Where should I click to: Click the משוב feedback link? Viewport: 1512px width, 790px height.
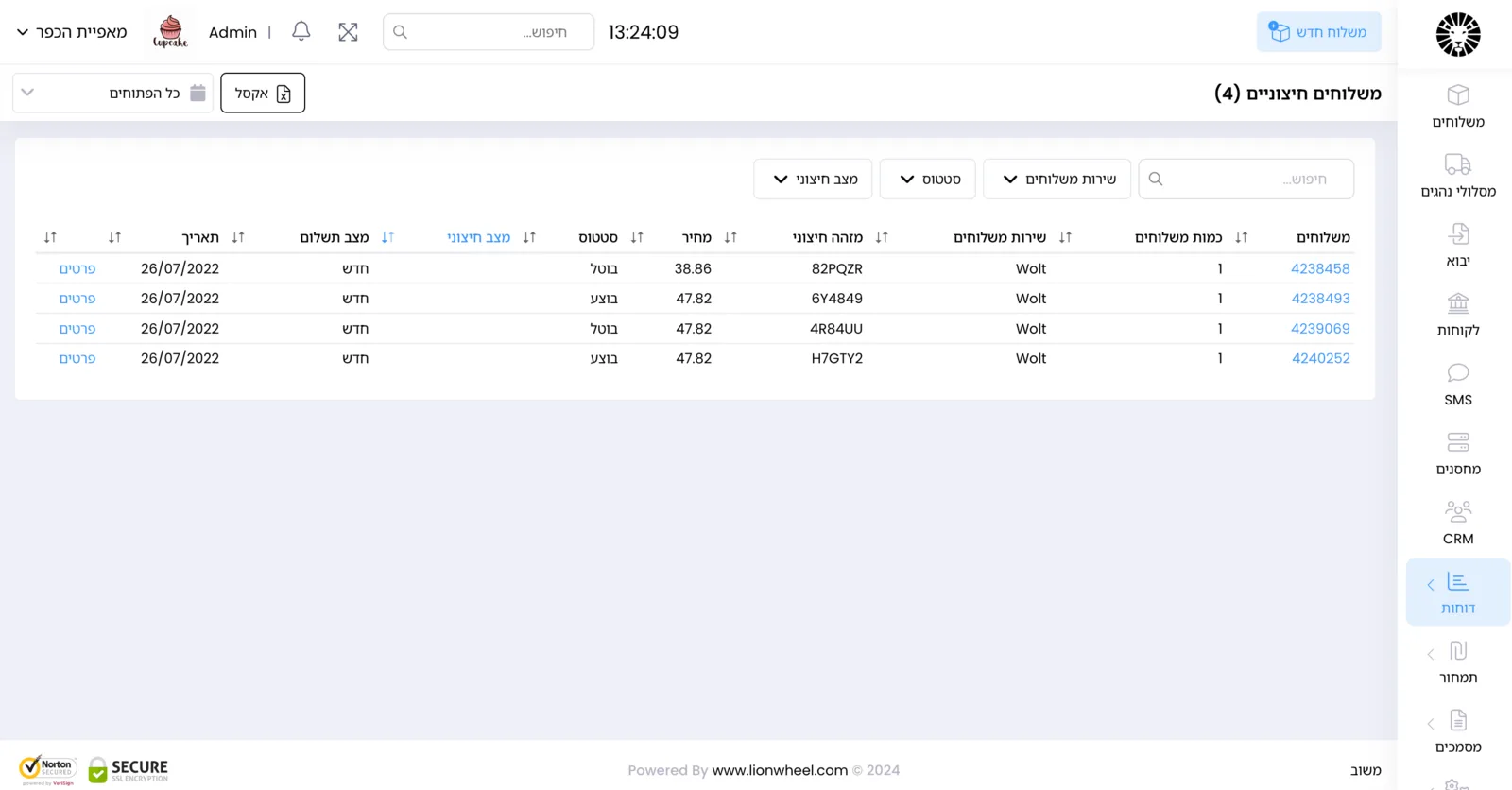tap(1366, 770)
